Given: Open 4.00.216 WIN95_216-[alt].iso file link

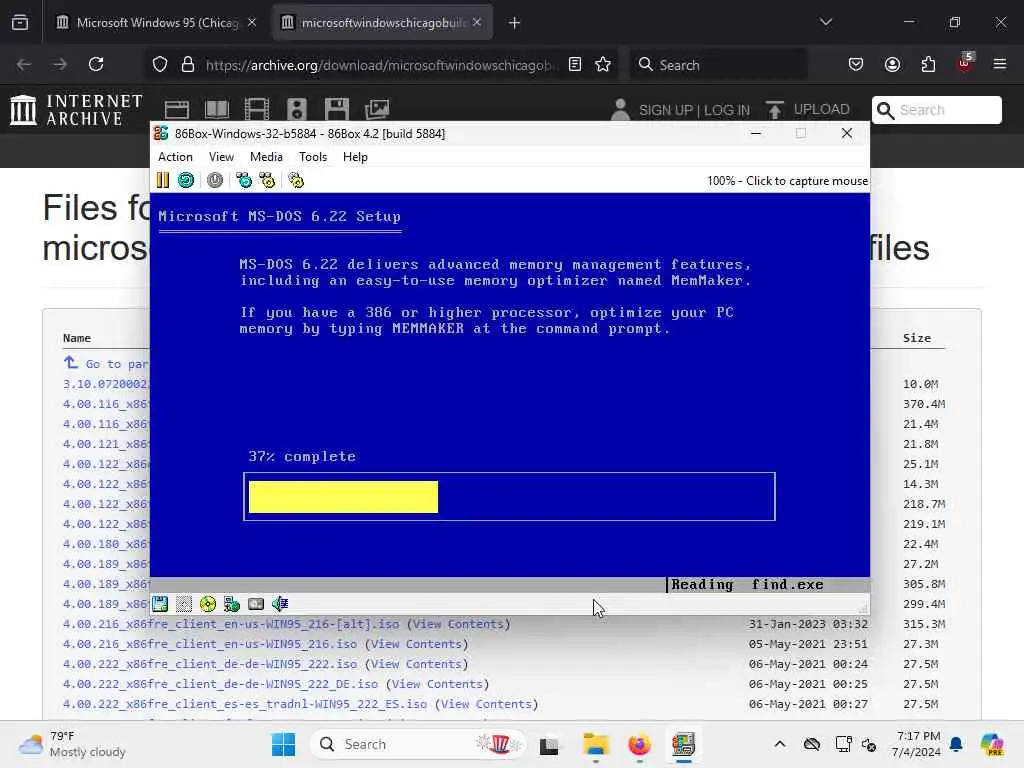Looking at the screenshot, I should click(x=231, y=624).
